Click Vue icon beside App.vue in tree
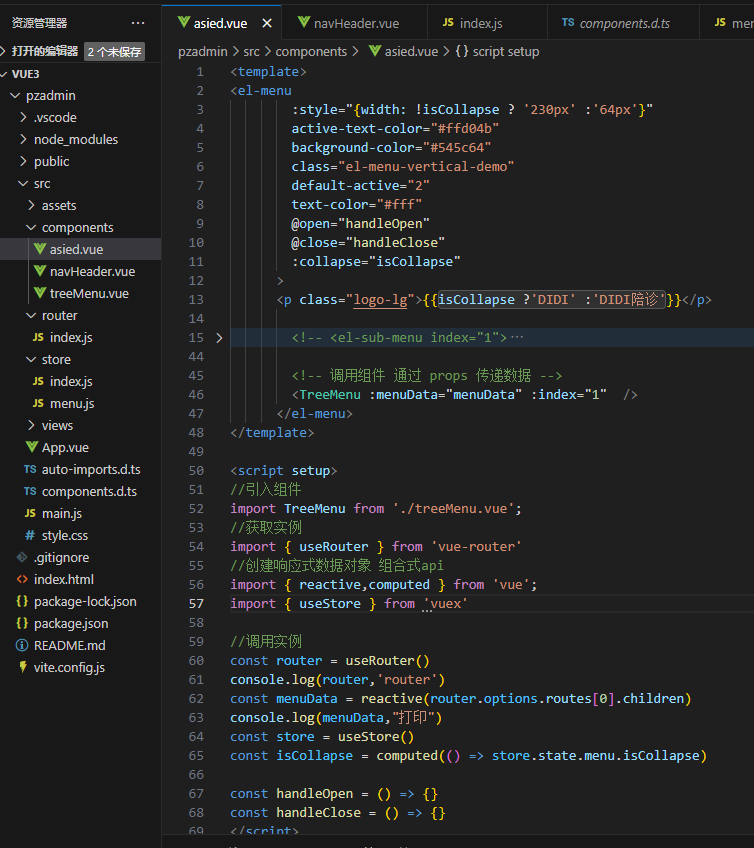Screen dimensions: 754x848 click(32, 447)
